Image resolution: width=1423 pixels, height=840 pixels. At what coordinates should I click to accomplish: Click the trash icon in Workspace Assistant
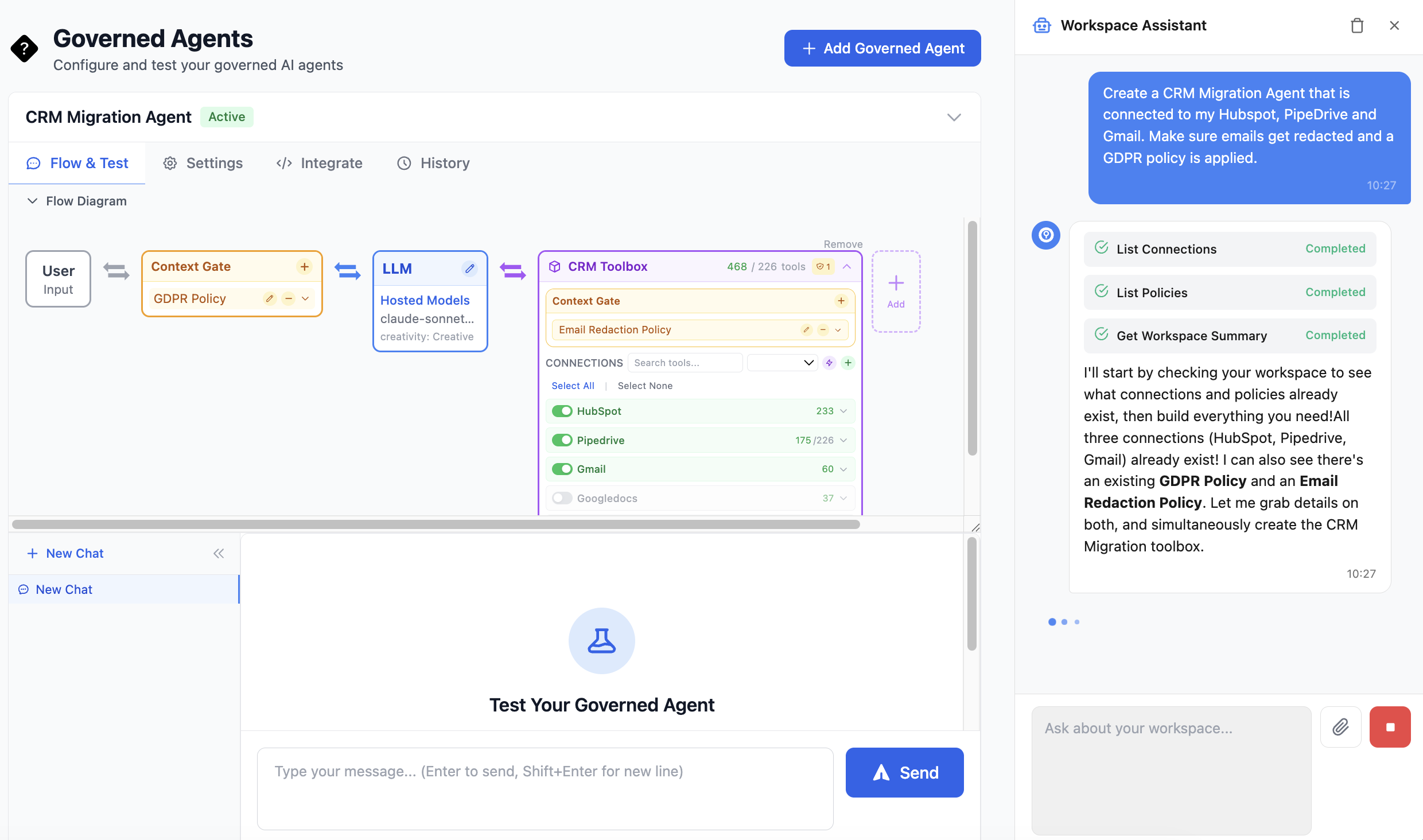(1356, 26)
